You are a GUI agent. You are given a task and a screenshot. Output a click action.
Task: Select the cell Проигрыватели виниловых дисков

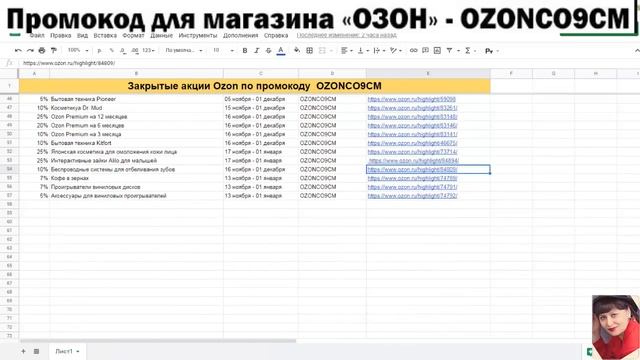[136, 187]
